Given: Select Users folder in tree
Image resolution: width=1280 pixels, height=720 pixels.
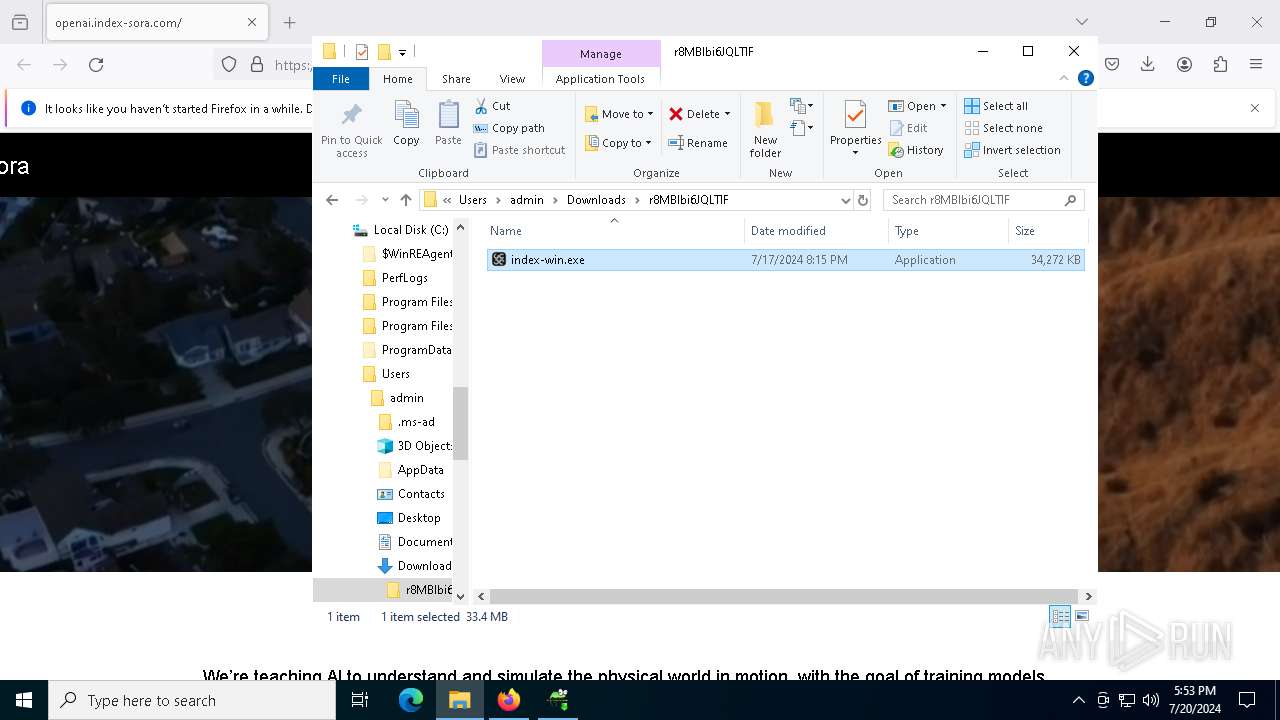Looking at the screenshot, I should point(396,374).
